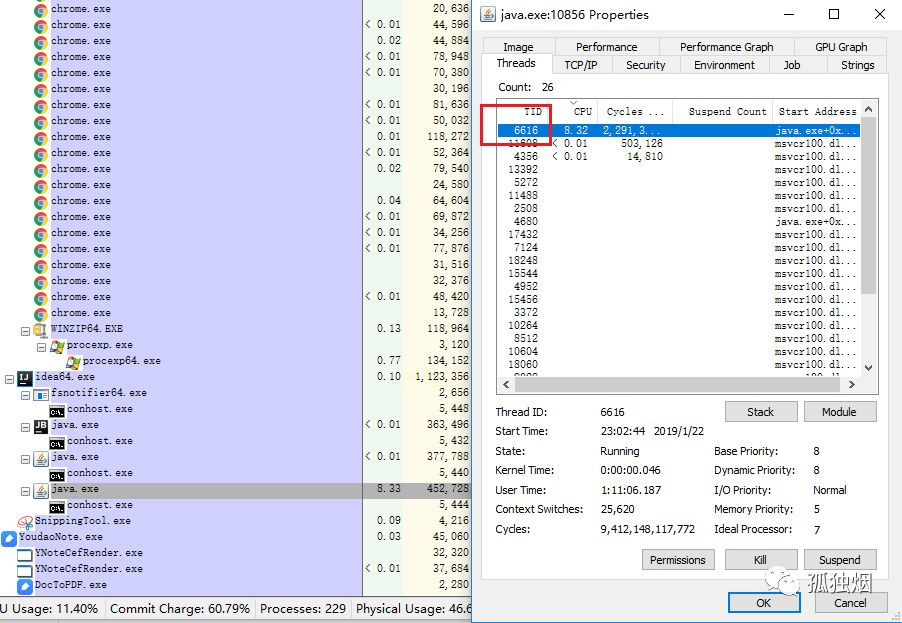Click the Kill thread button
Viewport: 902px width, 623px height.
point(760,560)
